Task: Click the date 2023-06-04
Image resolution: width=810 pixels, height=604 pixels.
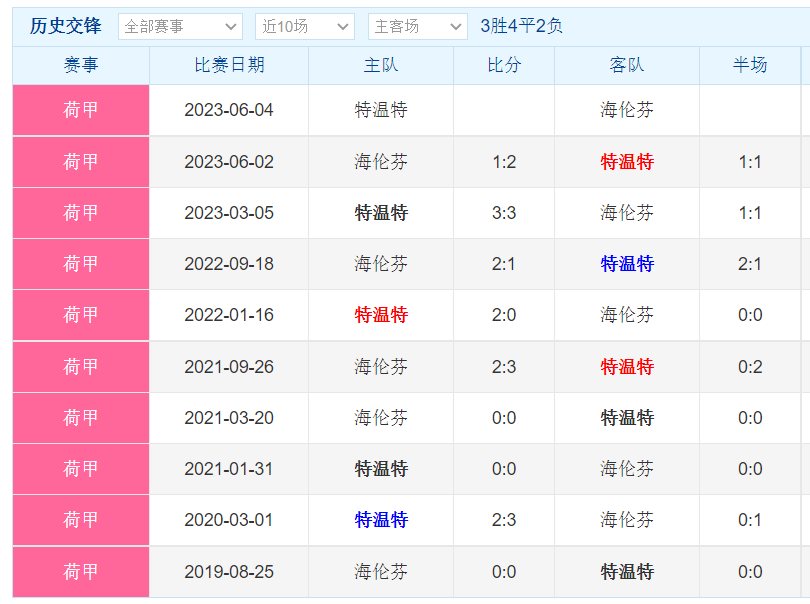Action: (229, 110)
